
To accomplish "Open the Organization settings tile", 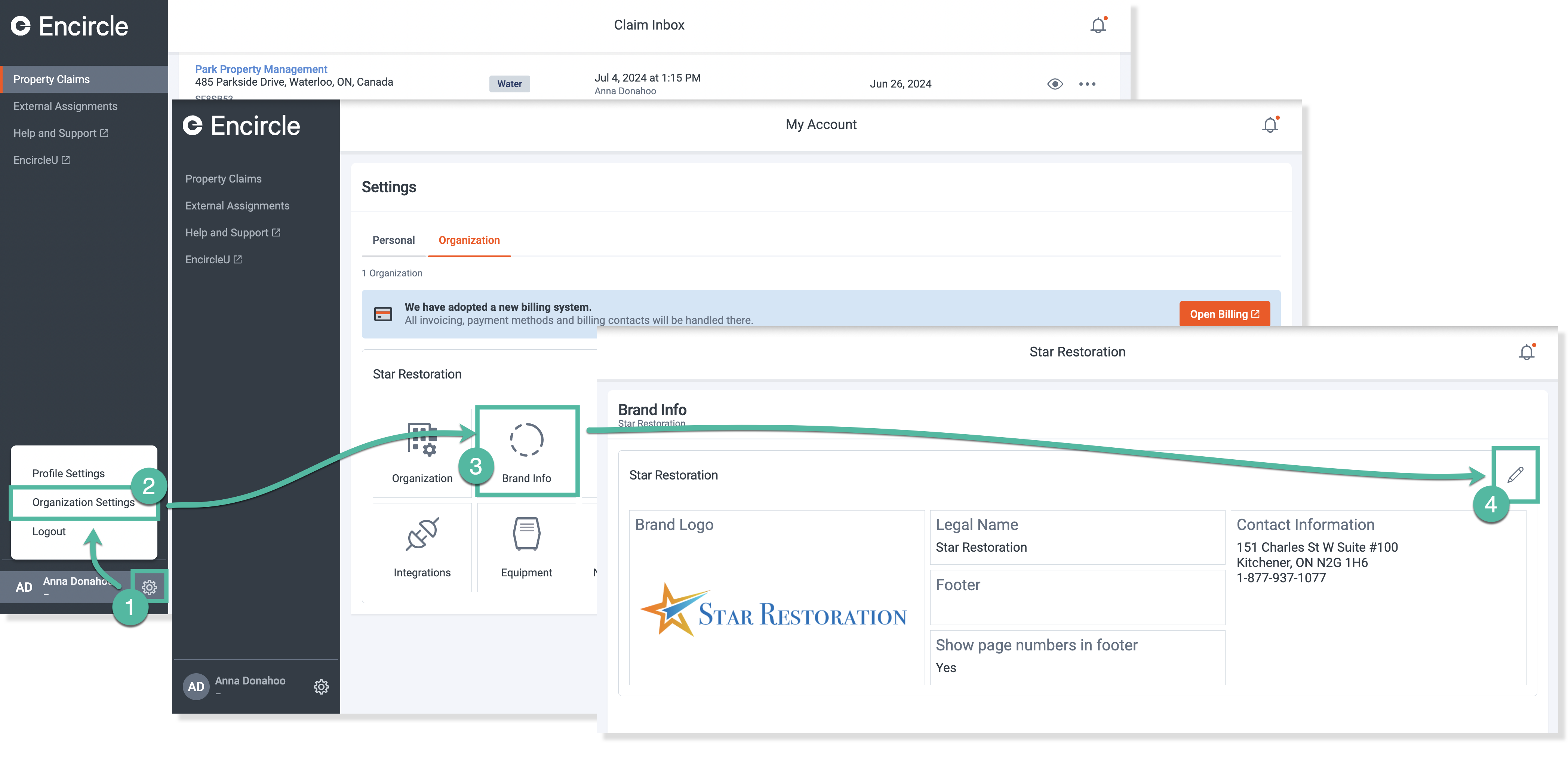I will pos(422,453).
